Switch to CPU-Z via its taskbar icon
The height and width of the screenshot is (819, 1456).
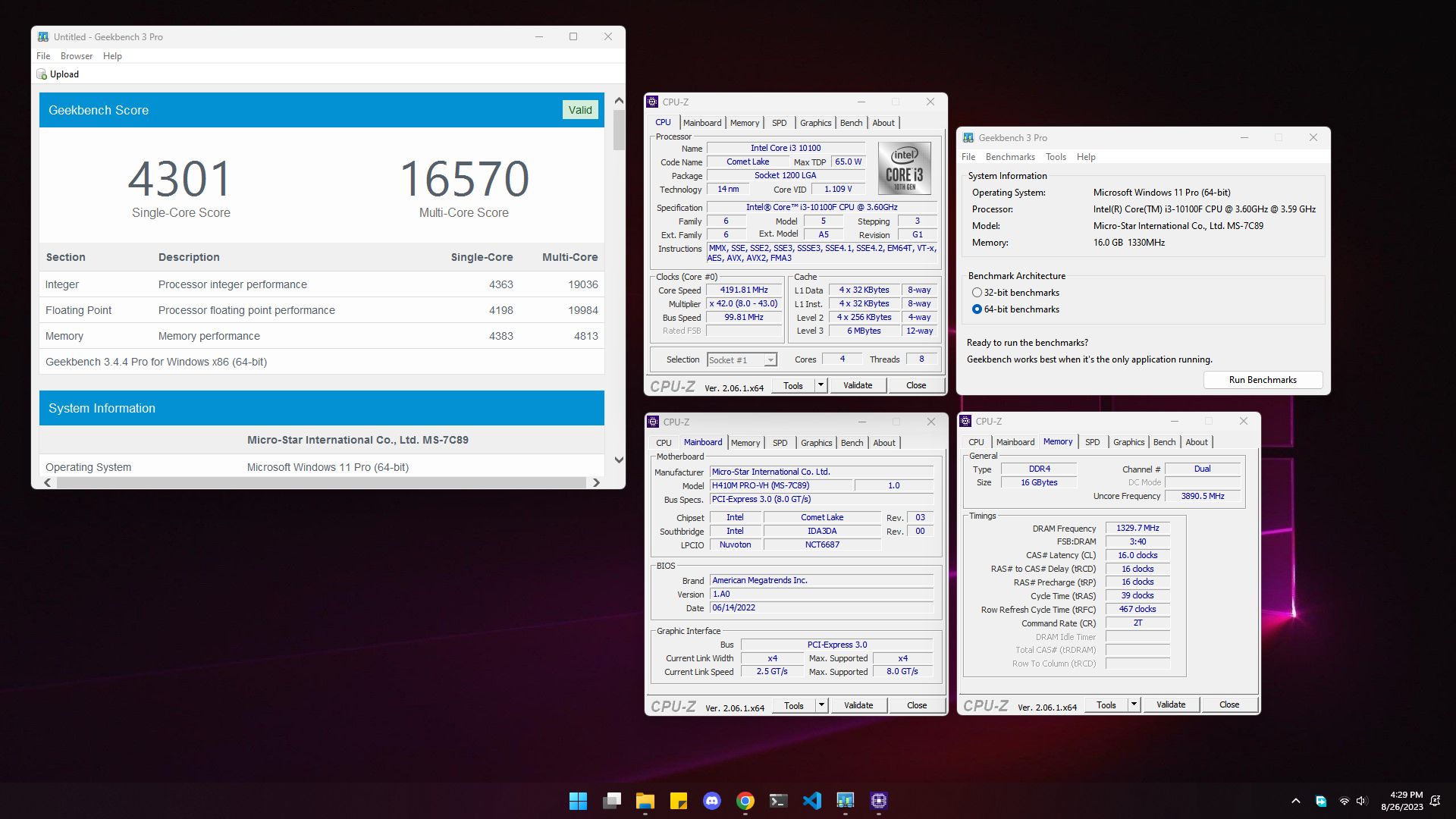pyautogui.click(x=879, y=801)
